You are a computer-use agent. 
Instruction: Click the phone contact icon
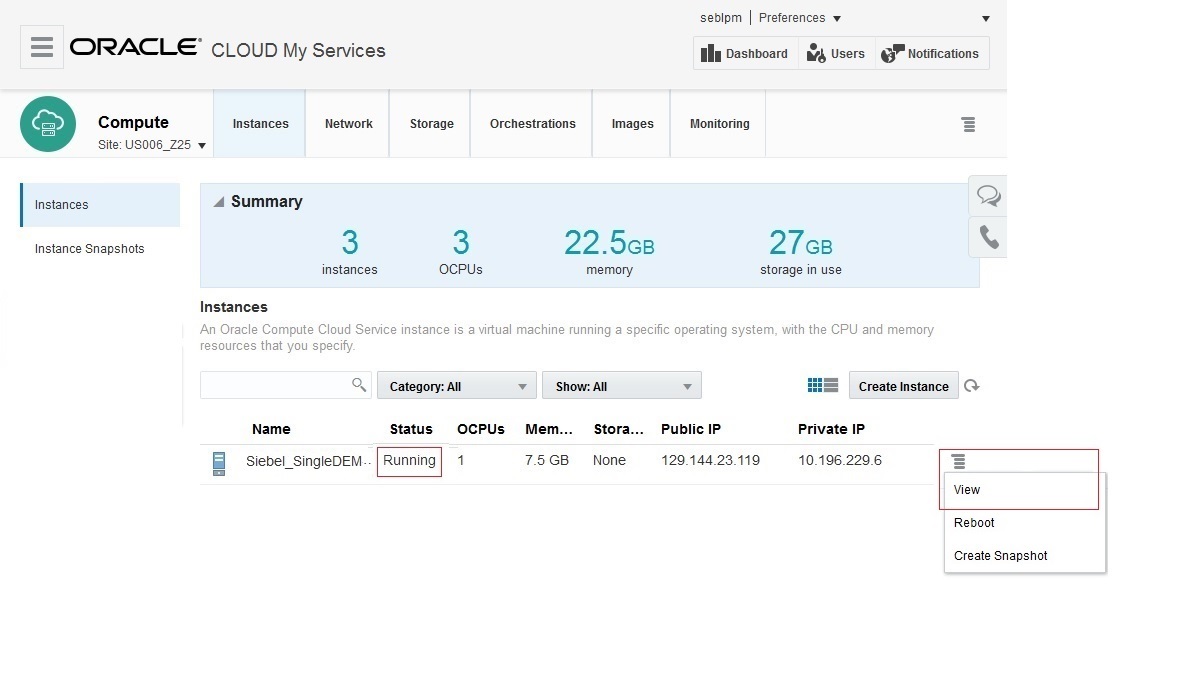pos(988,237)
